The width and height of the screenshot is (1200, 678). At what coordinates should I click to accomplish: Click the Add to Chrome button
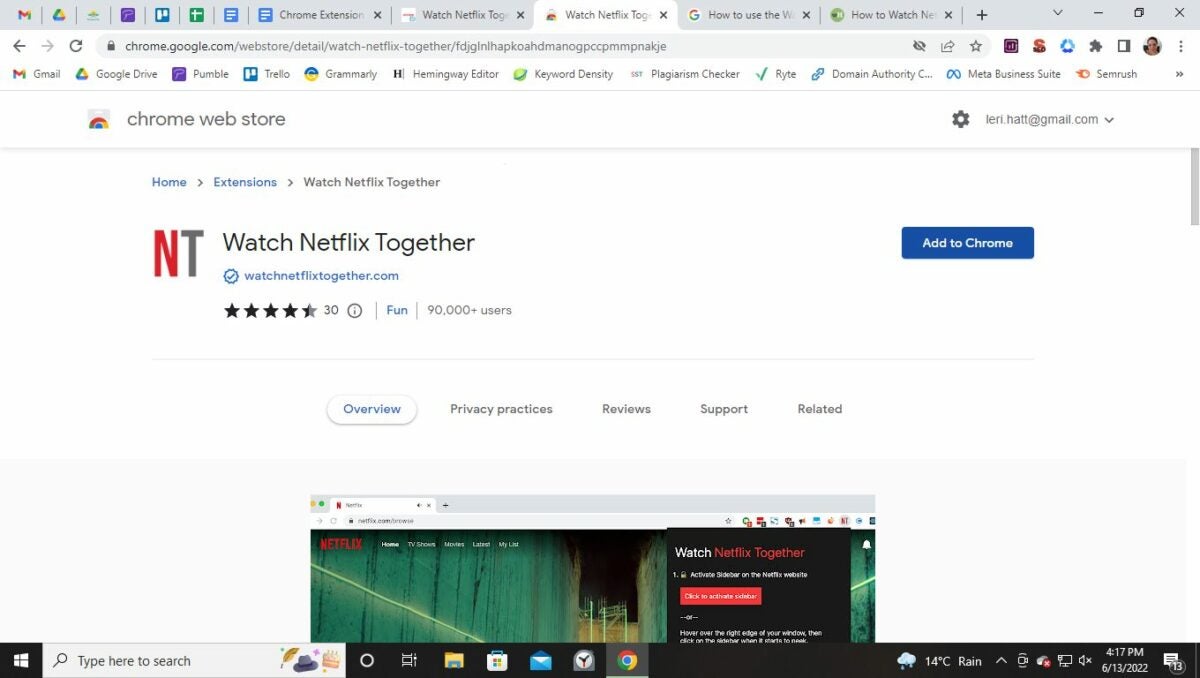tap(967, 242)
